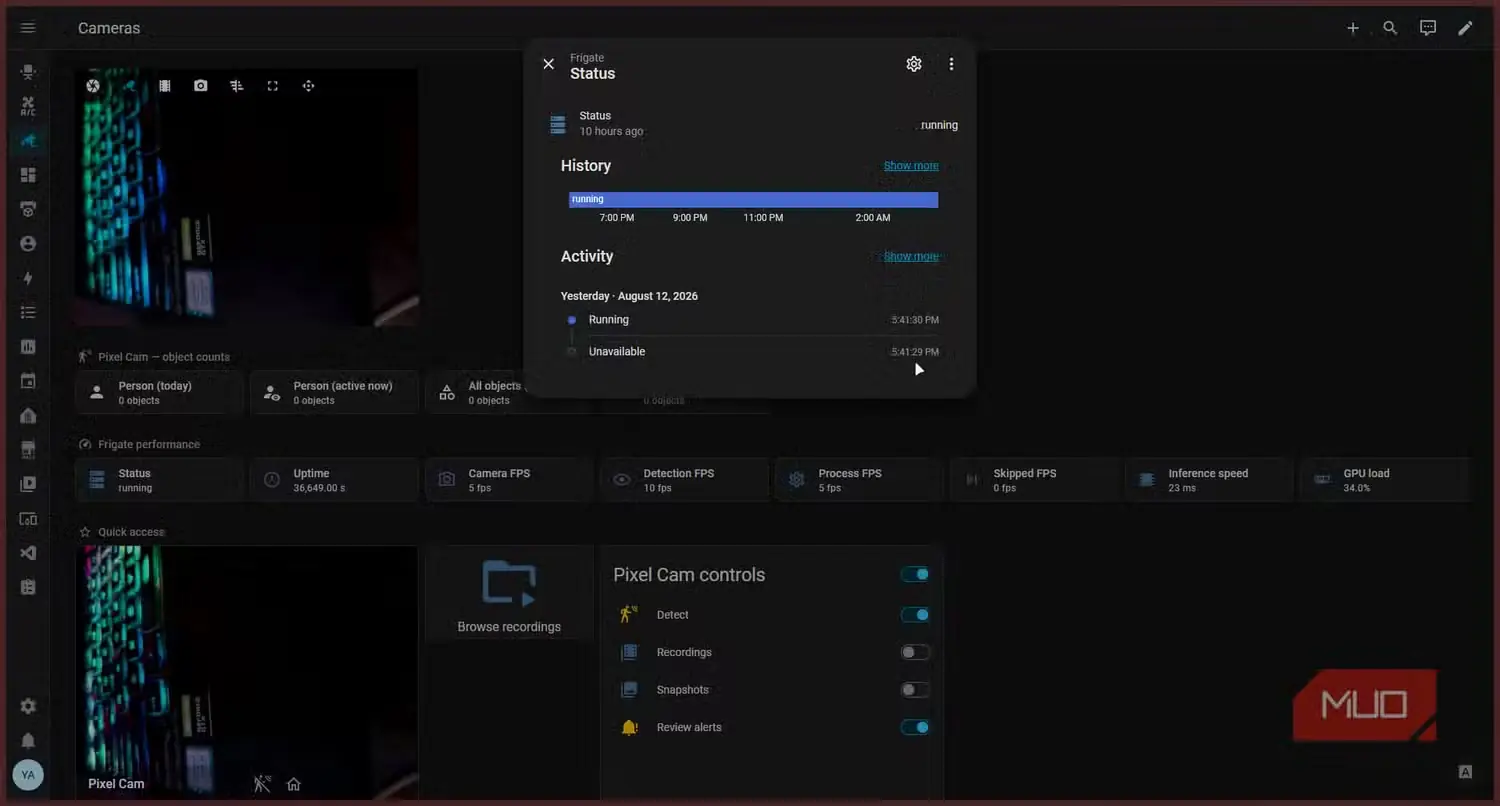The image size is (1500, 806).
Task: Click Show more next to Activity
Action: tap(911, 256)
